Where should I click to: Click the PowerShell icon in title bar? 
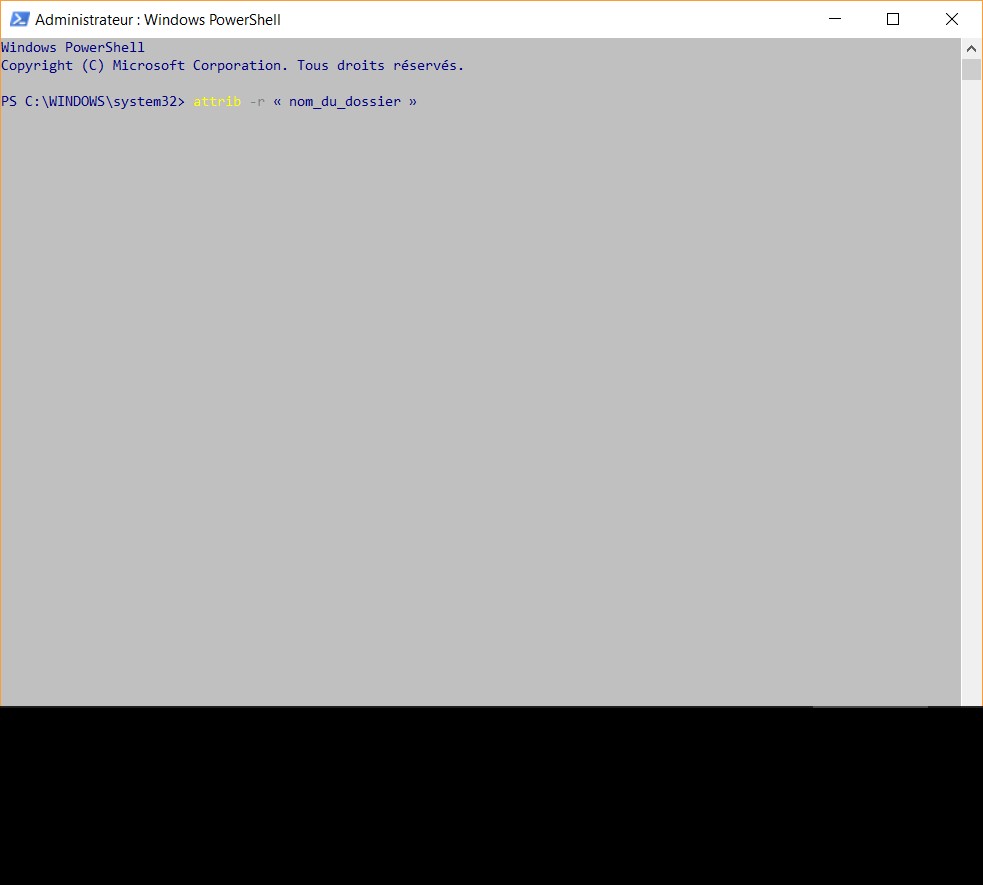pos(19,19)
